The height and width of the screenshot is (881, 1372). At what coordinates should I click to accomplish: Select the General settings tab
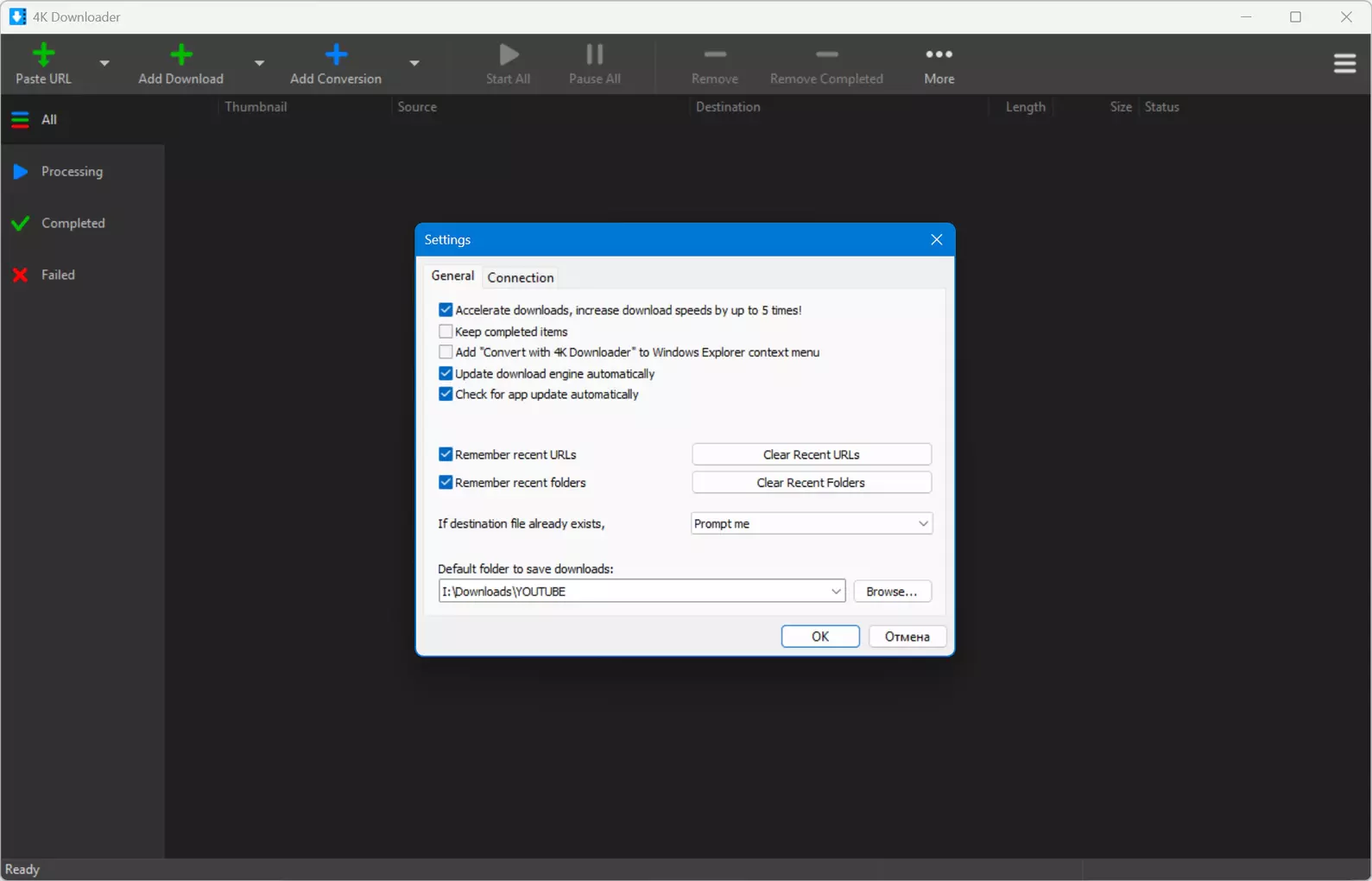452,276
